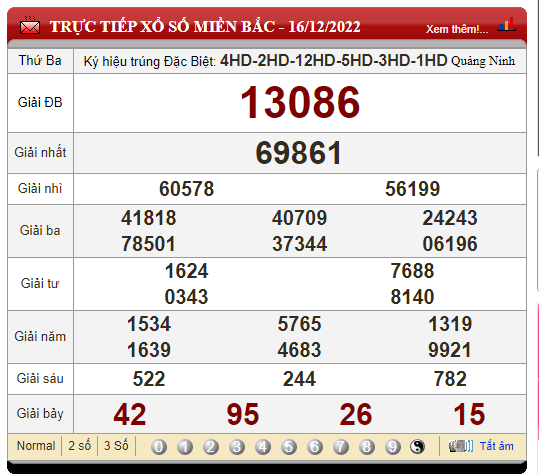Open the bar chart statistics icon

pyautogui.click(x=506, y=25)
